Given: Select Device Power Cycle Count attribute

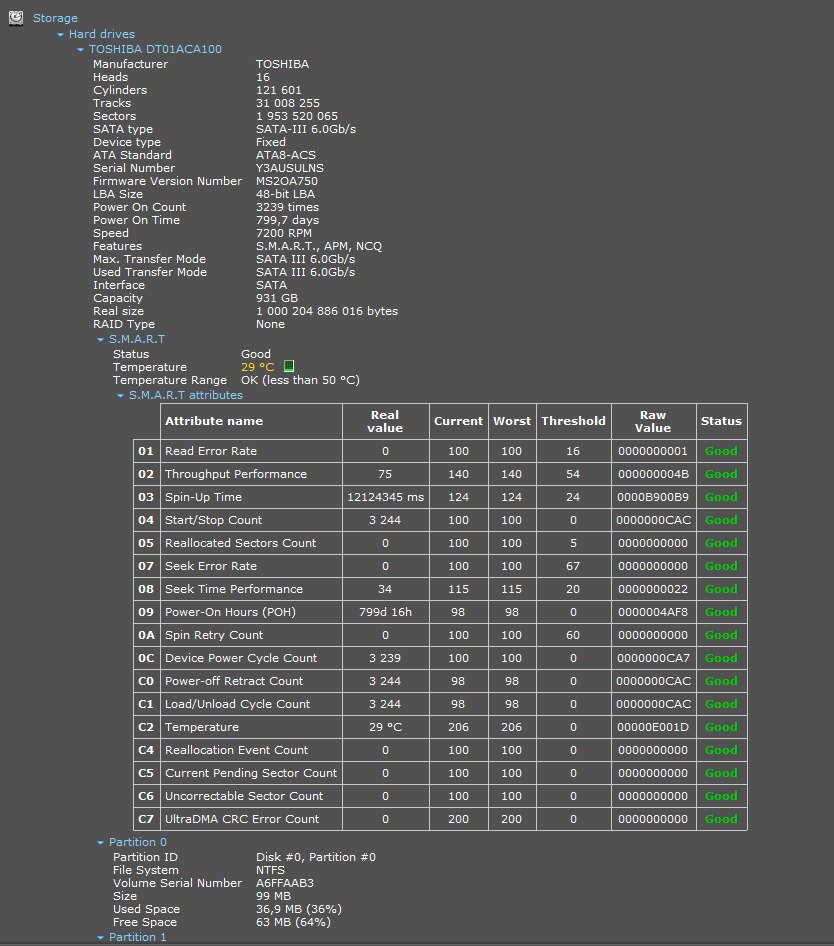Looking at the screenshot, I should (241, 658).
